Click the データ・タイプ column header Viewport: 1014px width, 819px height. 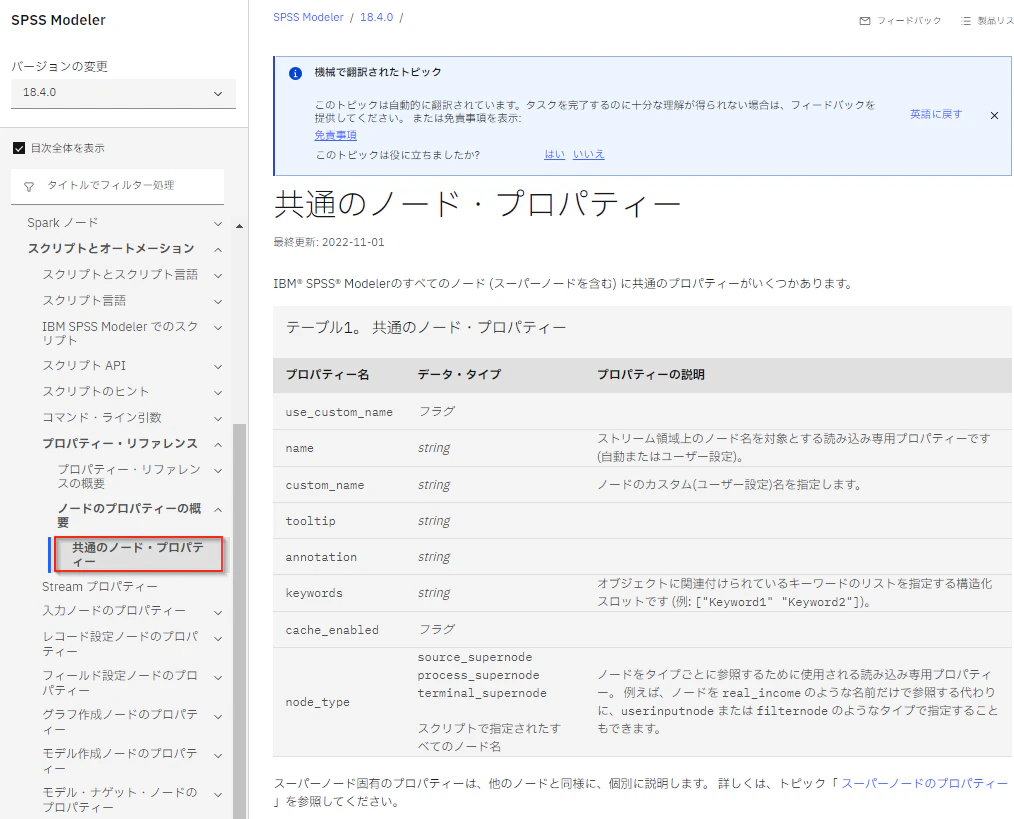(459, 375)
